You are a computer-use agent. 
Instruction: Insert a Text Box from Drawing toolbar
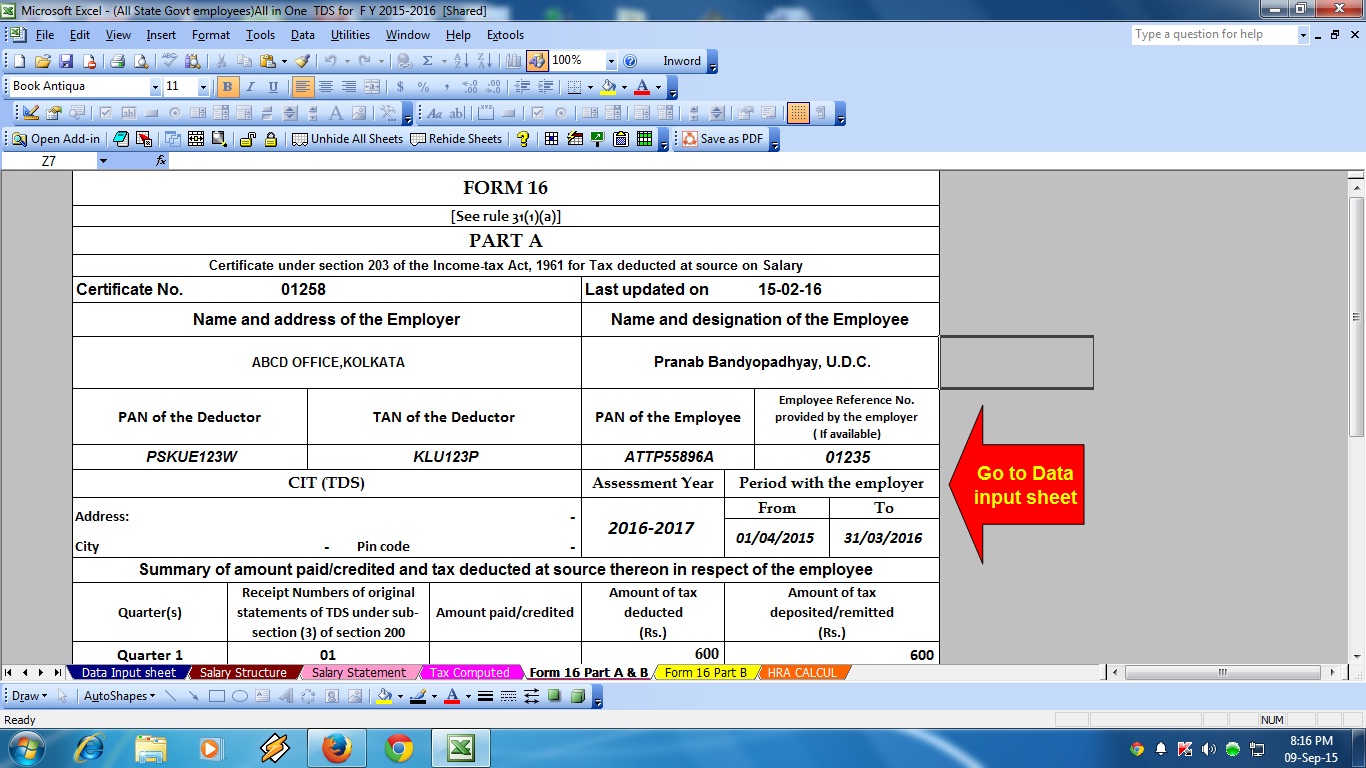263,696
